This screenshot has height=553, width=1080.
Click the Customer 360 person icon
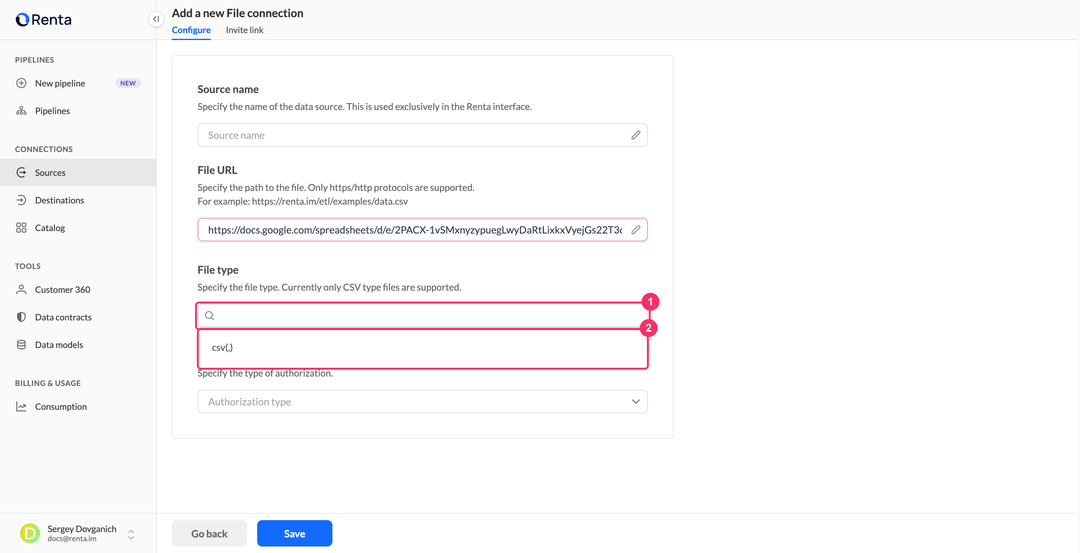point(21,290)
